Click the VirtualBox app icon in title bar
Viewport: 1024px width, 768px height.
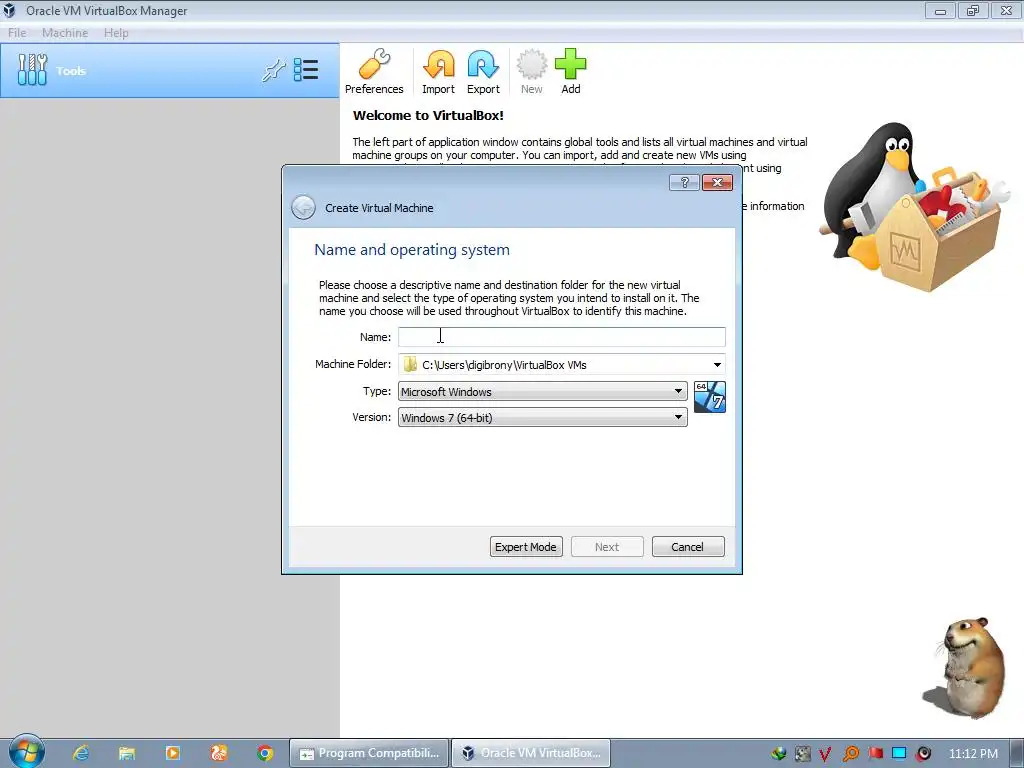click(9, 10)
